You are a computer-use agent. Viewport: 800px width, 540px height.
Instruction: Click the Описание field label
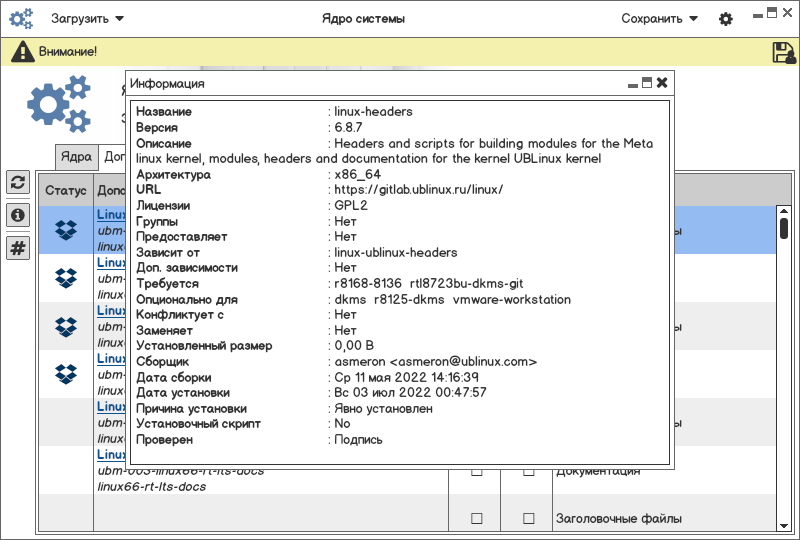[164, 143]
